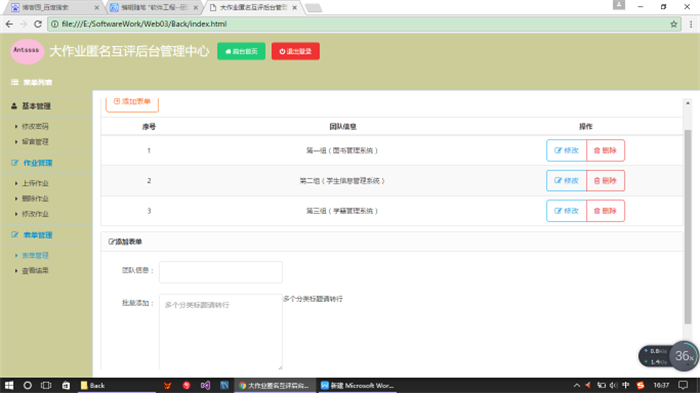Open the Chrome three-dot menu
This screenshot has height=393, width=700.
691,24
